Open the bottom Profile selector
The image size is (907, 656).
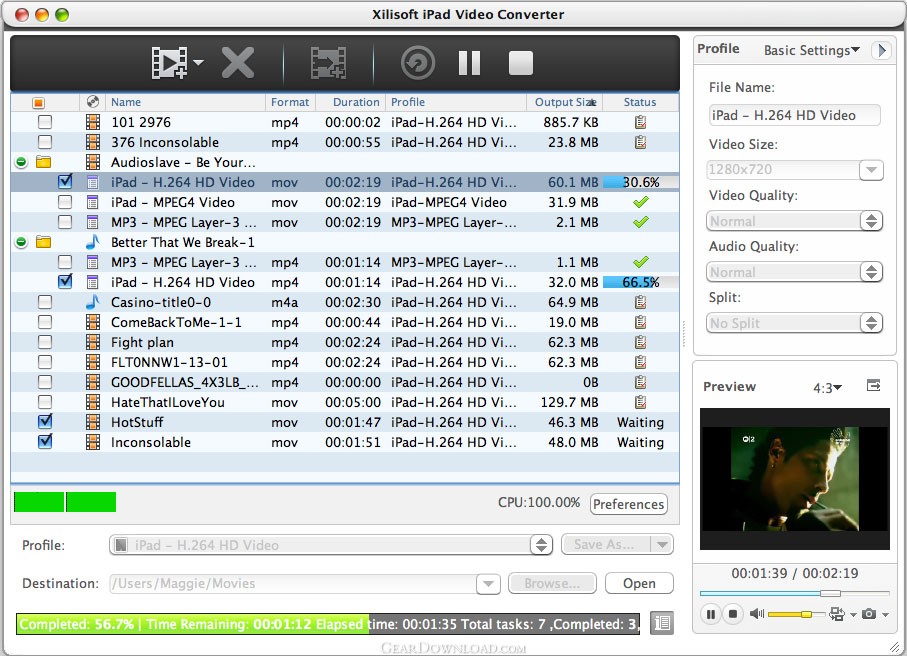point(331,545)
